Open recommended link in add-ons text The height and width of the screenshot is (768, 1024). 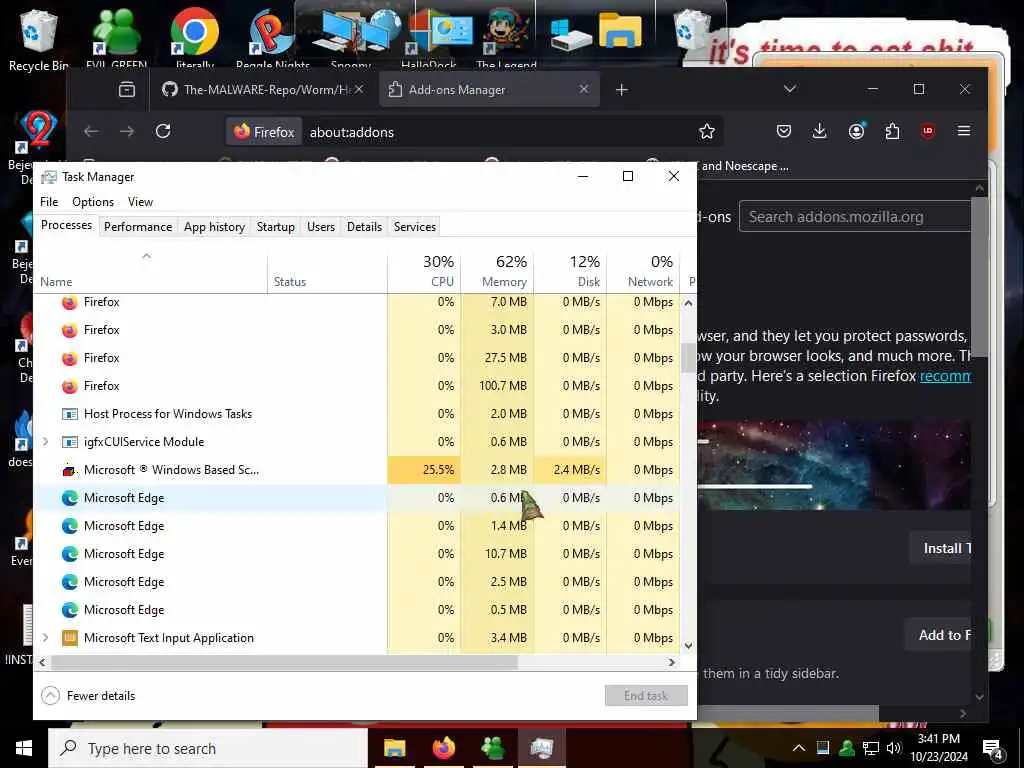(945, 376)
